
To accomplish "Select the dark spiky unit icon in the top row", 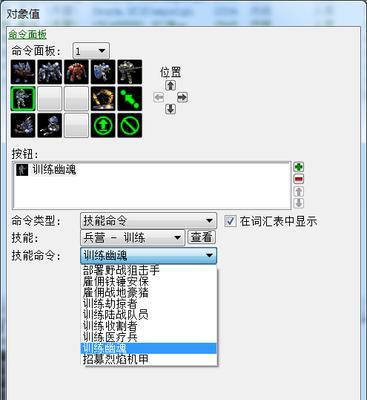I will pos(23,72).
